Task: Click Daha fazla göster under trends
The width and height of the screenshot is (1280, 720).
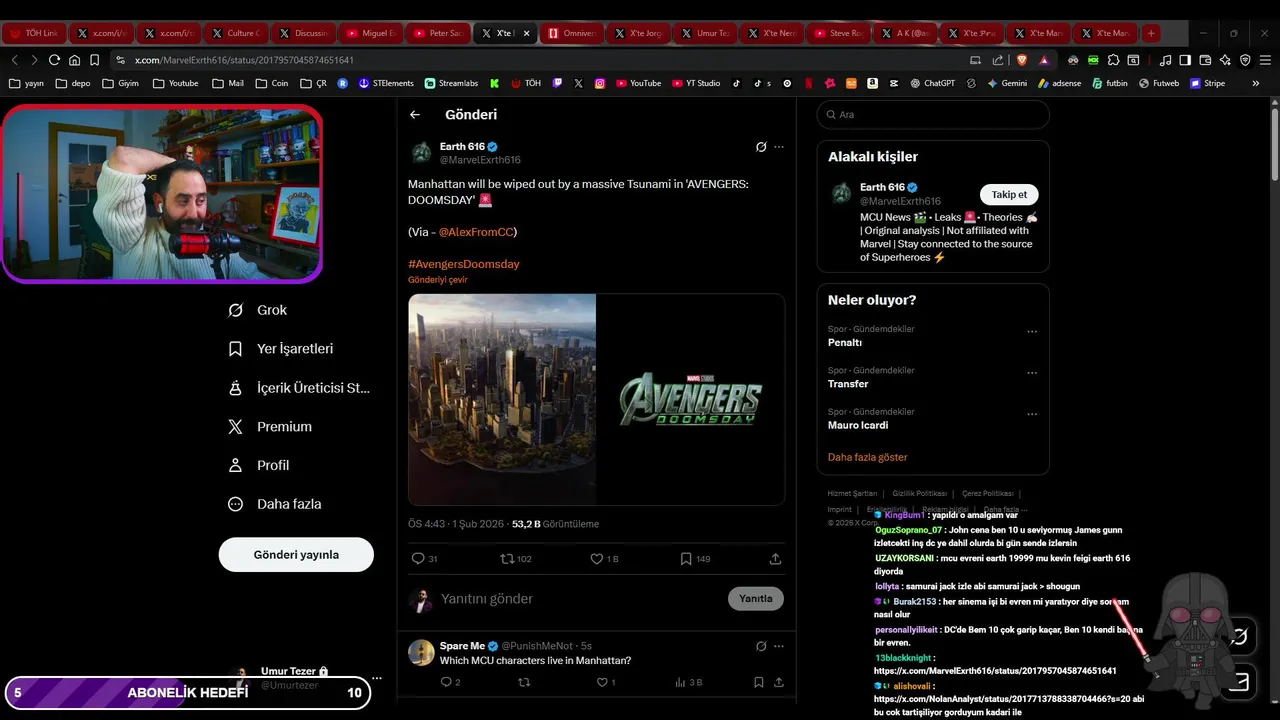Action: 868,457
